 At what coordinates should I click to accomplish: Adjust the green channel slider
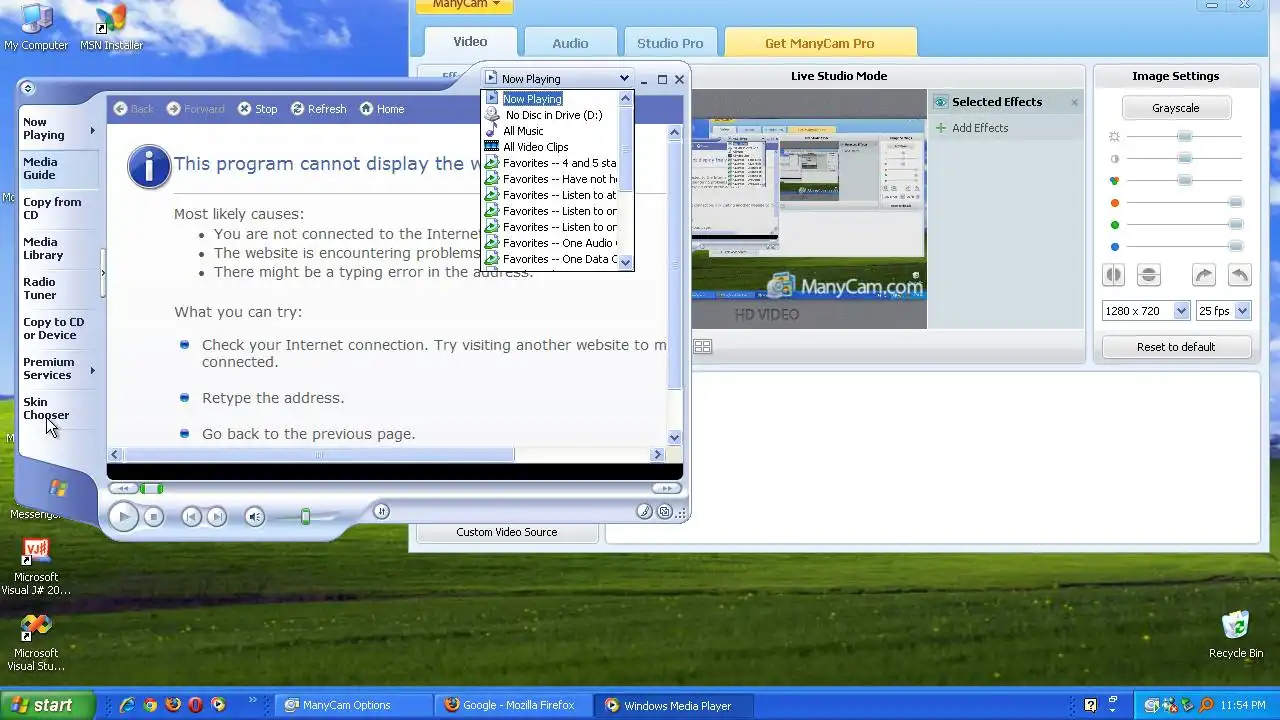(1235, 224)
